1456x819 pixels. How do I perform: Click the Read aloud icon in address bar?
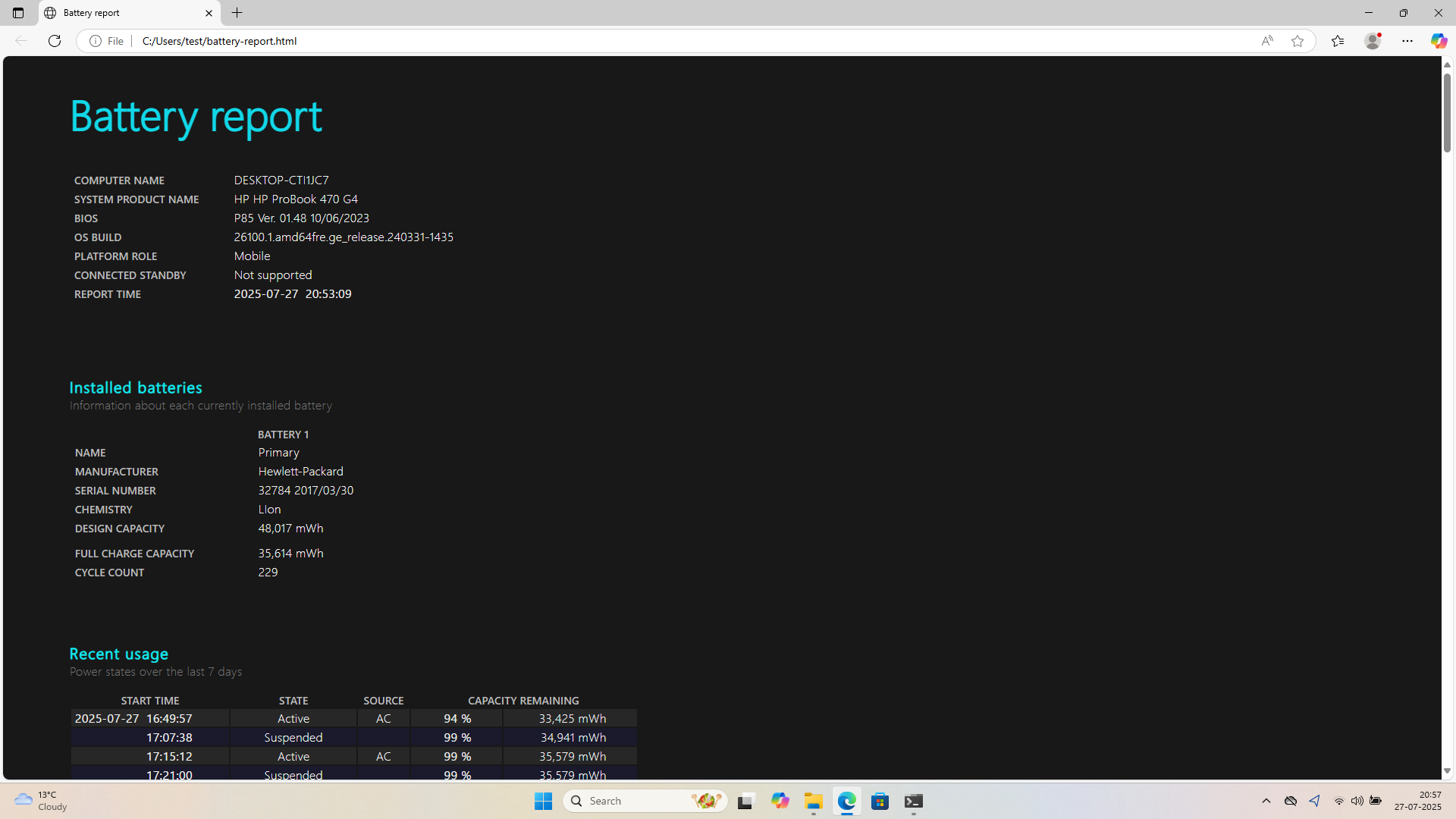1267,41
